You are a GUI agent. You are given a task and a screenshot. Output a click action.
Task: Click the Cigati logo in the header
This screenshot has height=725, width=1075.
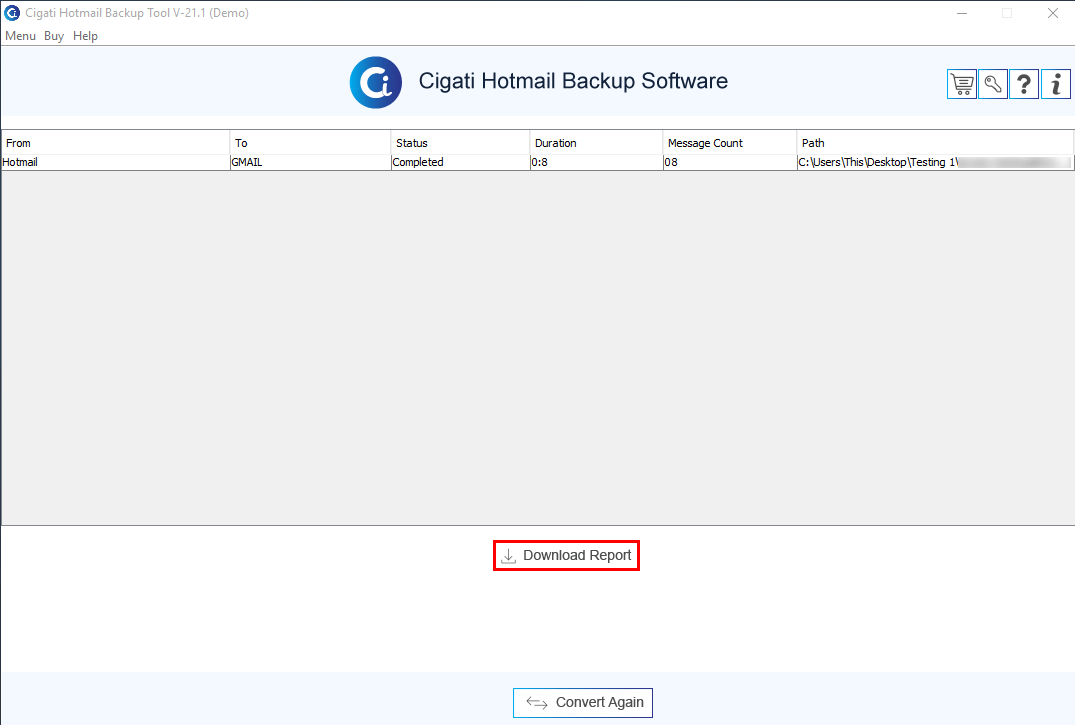376,82
